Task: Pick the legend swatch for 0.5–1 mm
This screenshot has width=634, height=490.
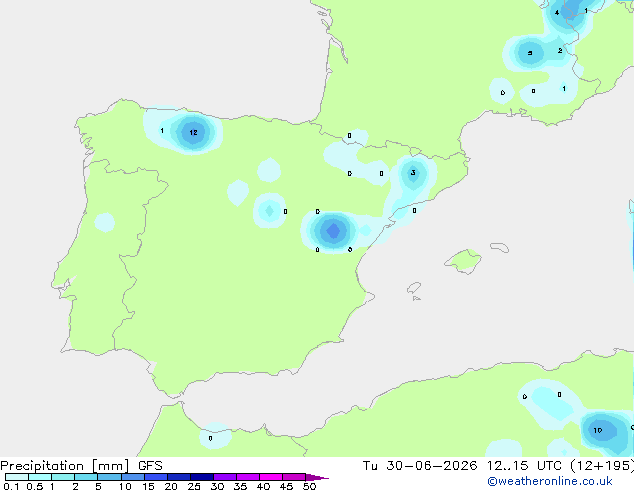Action: point(40,477)
